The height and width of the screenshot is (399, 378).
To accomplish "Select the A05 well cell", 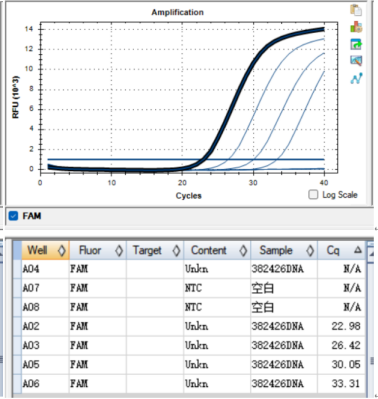I will (45, 364).
